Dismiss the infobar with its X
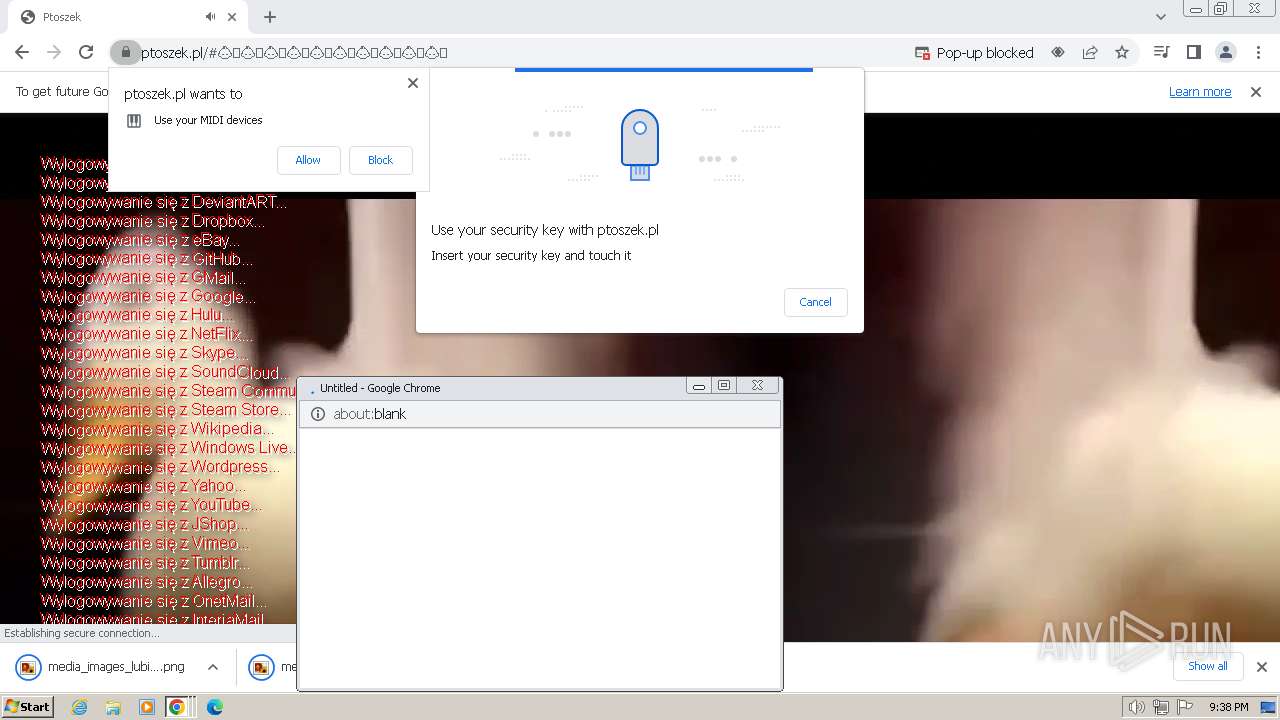The height and width of the screenshot is (720, 1280). point(1256,91)
